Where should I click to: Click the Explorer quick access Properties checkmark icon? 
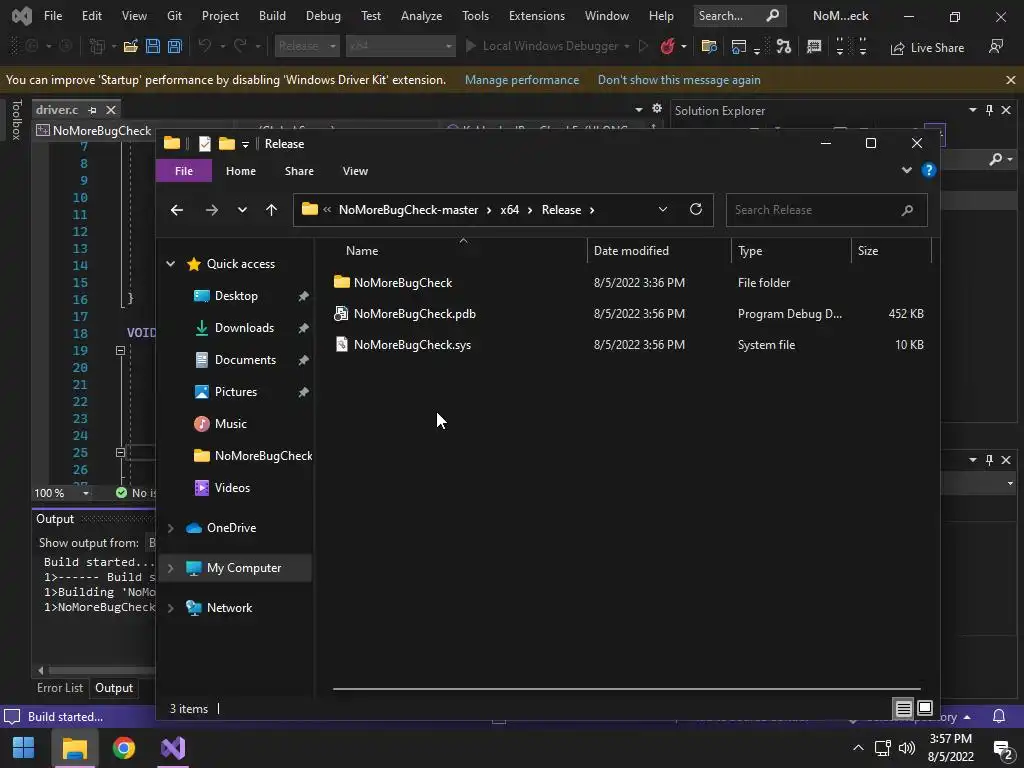204,144
